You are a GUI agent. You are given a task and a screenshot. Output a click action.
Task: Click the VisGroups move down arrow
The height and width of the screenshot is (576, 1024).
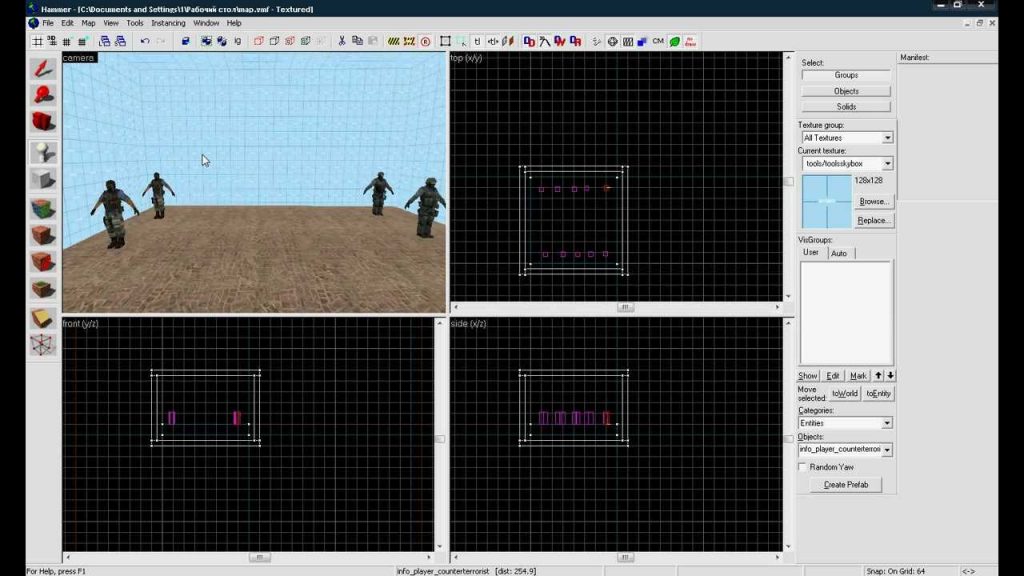coord(890,376)
